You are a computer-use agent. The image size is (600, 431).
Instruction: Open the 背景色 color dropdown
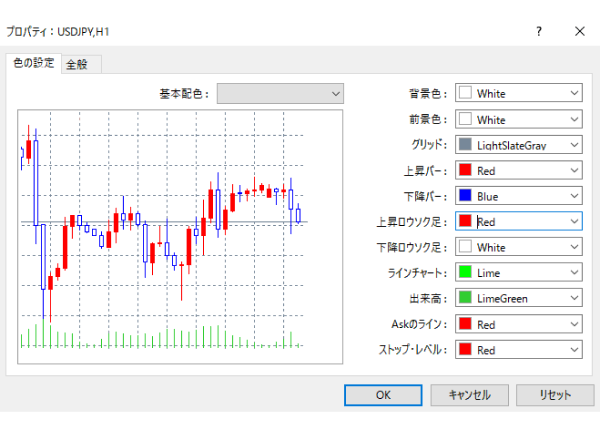pos(518,93)
